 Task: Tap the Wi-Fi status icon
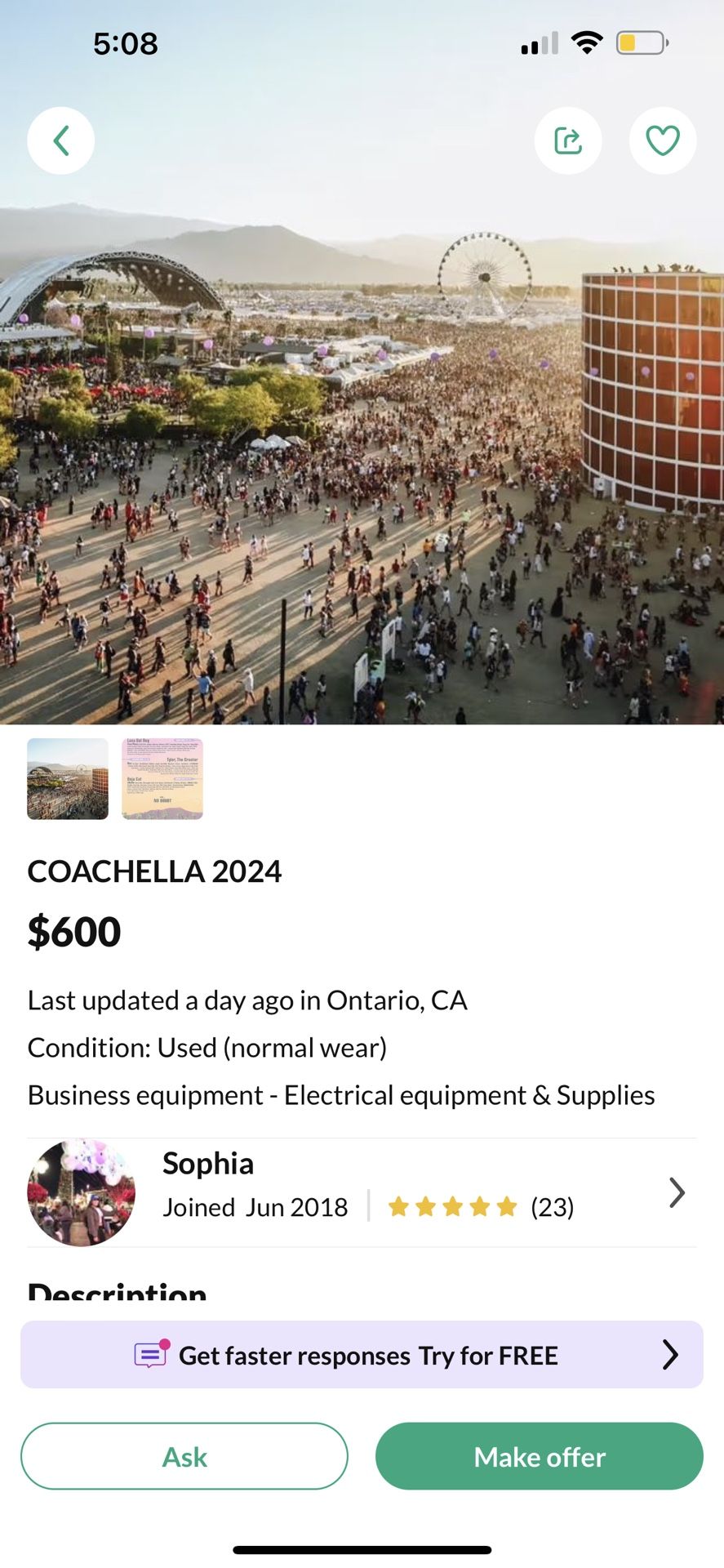[586, 42]
